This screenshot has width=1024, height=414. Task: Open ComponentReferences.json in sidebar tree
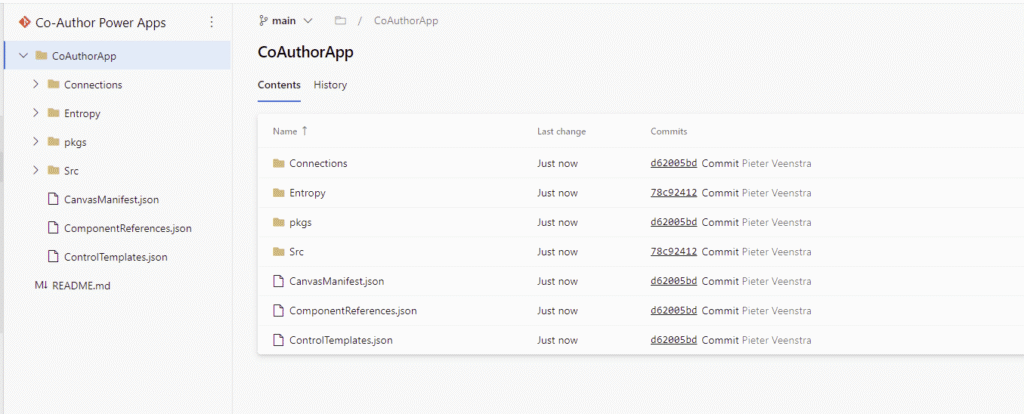click(127, 228)
